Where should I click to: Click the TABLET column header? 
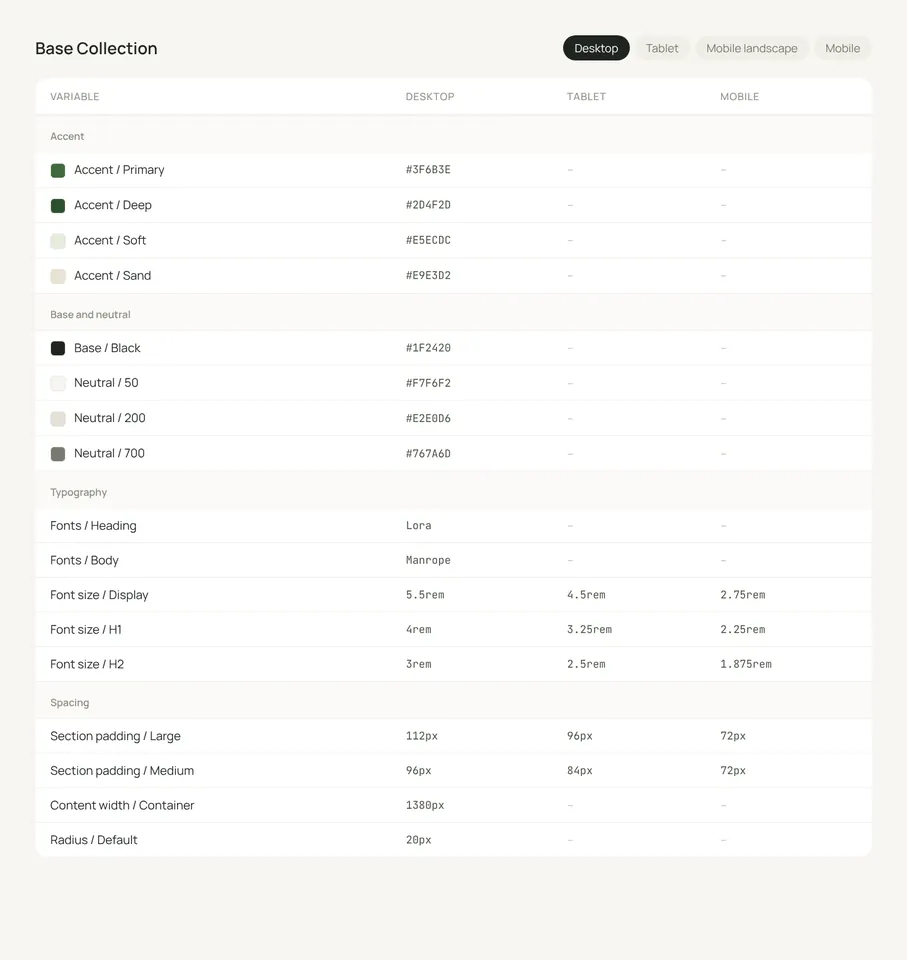coord(586,97)
